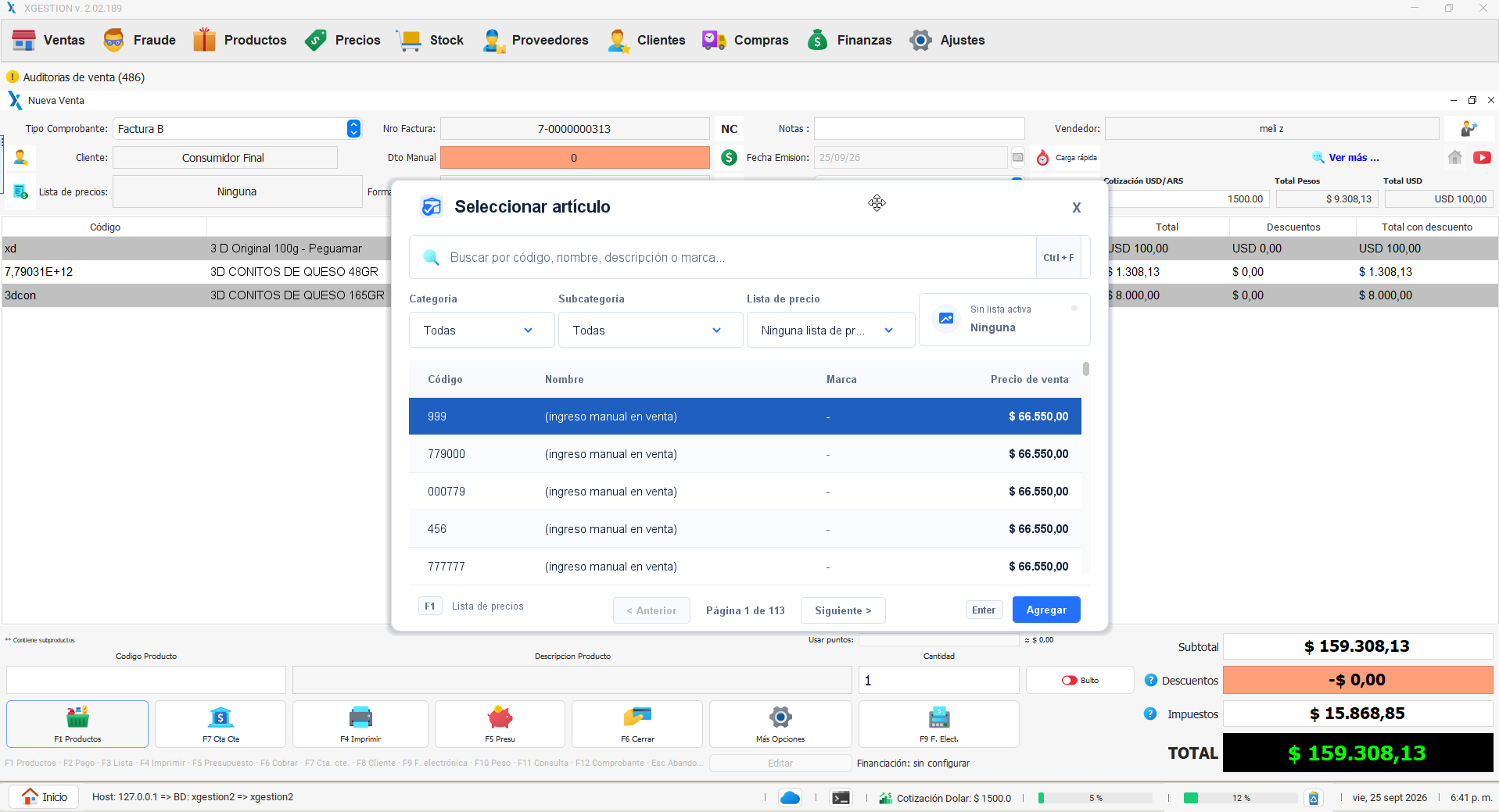Select the article row with code 779000
The image size is (1499, 812).
[745, 454]
